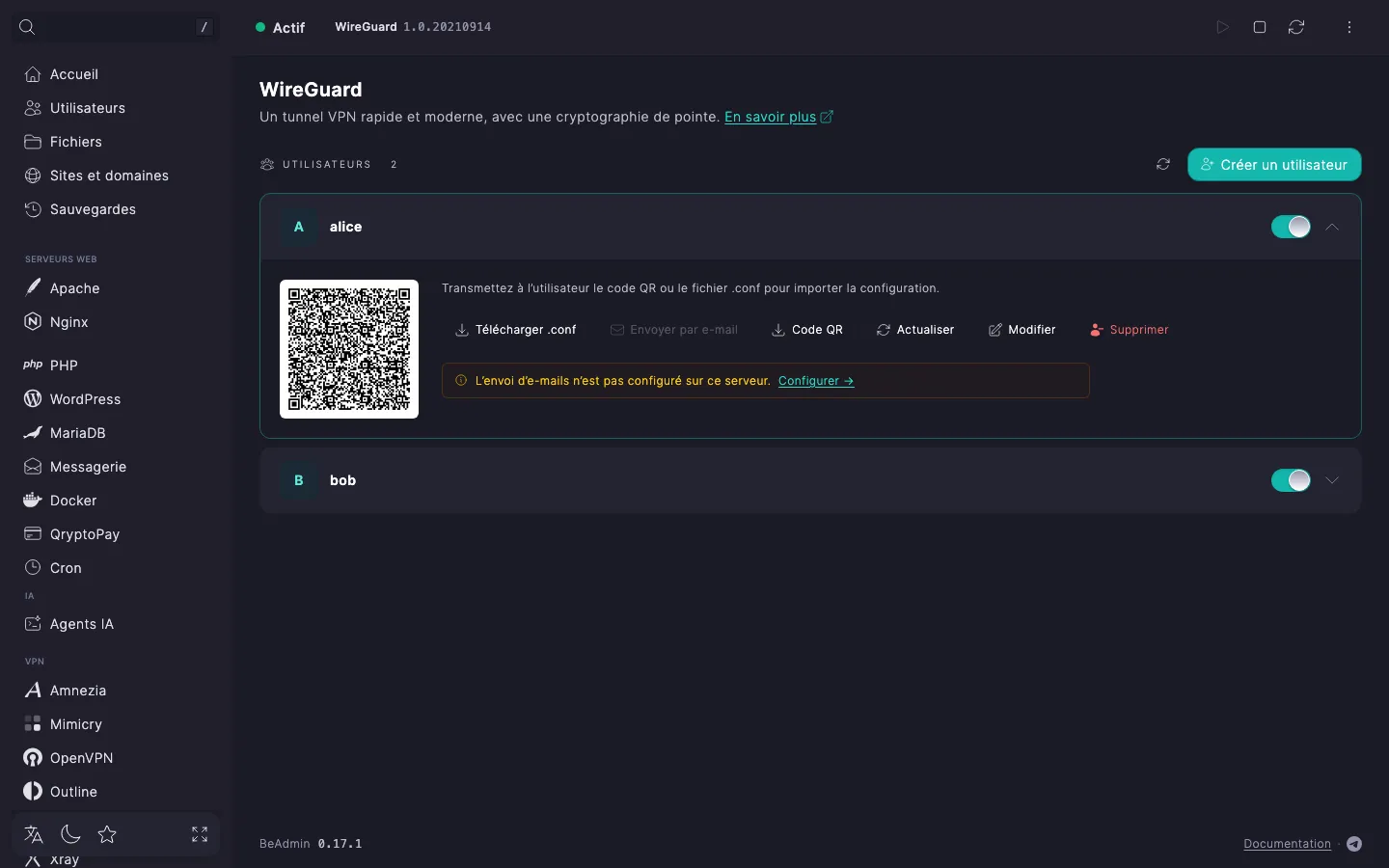Click the fullscreen expand icon
This screenshot has height=868, width=1389.
pyautogui.click(x=200, y=834)
